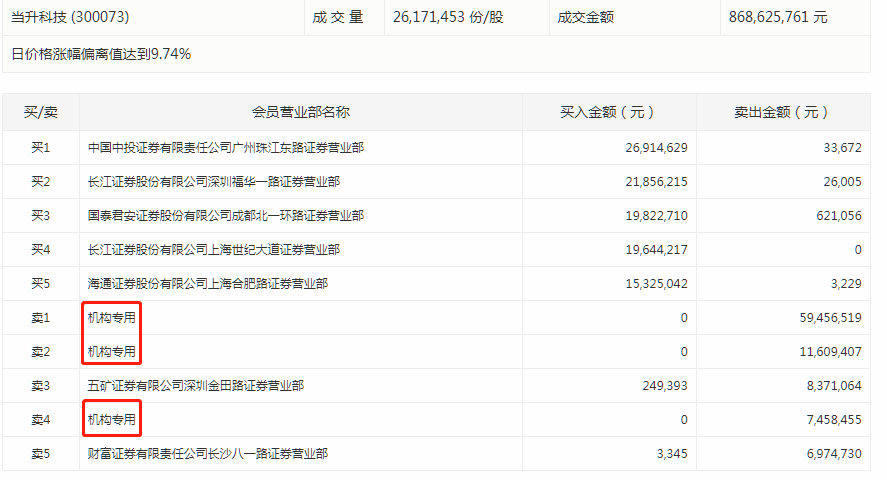
Task: Select 机构专用 in the 卖1 row
Action: point(112,318)
